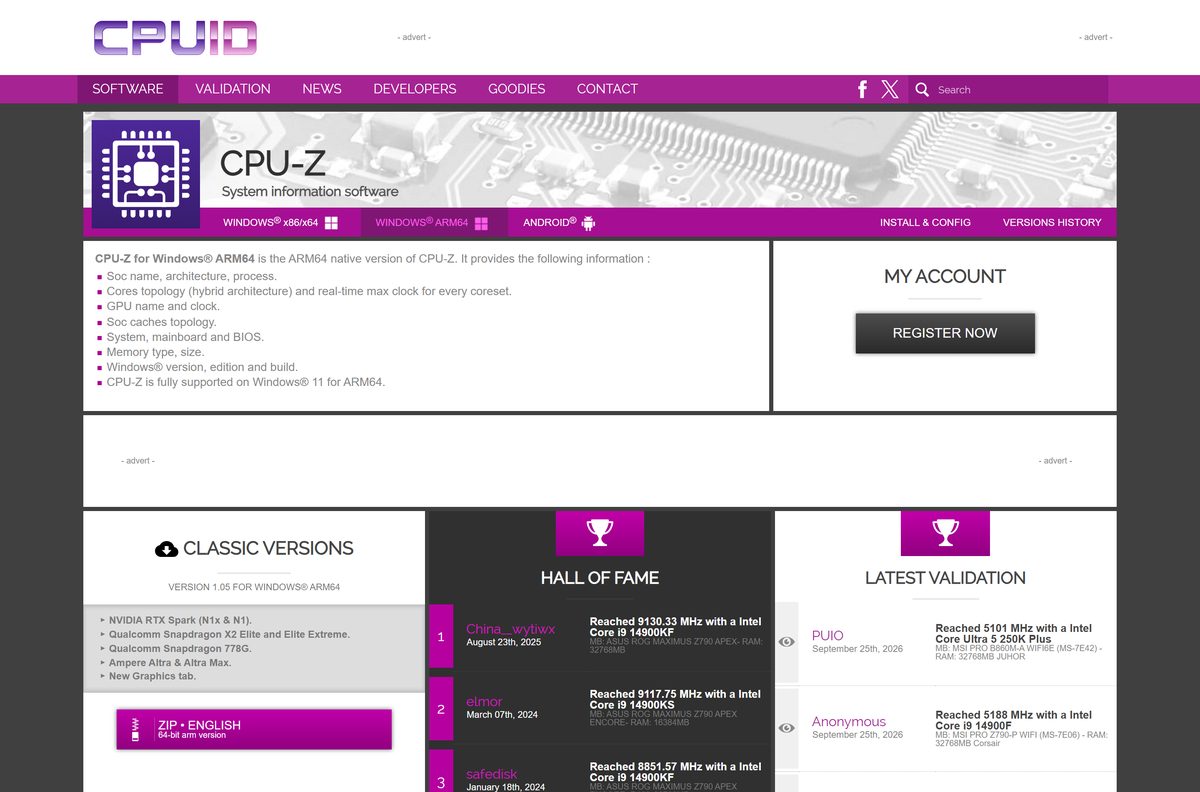Click 'Ampere Altra & Altra Max' changelog item
Viewport: 1200px width, 792px height.
coord(170,662)
